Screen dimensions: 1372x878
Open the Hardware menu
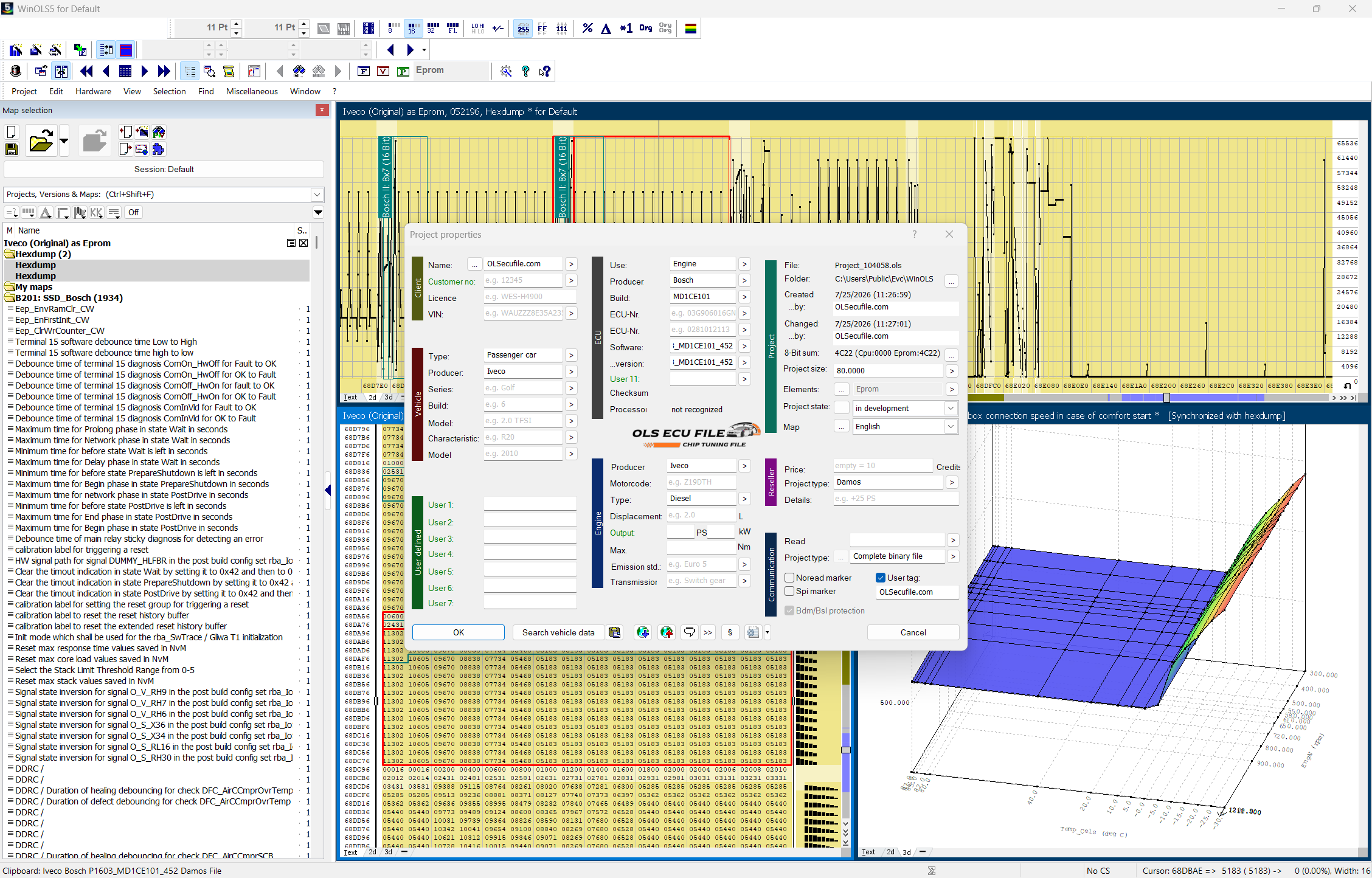point(93,91)
